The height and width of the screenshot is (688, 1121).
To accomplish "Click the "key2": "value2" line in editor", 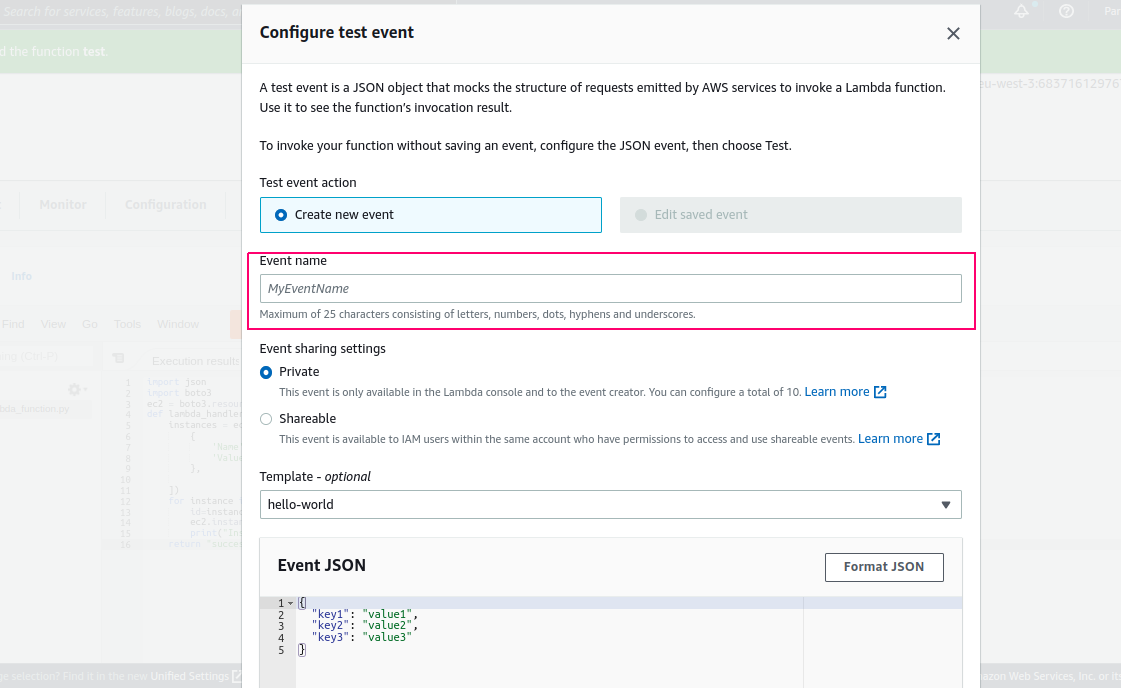I will pyautogui.click(x=365, y=625).
